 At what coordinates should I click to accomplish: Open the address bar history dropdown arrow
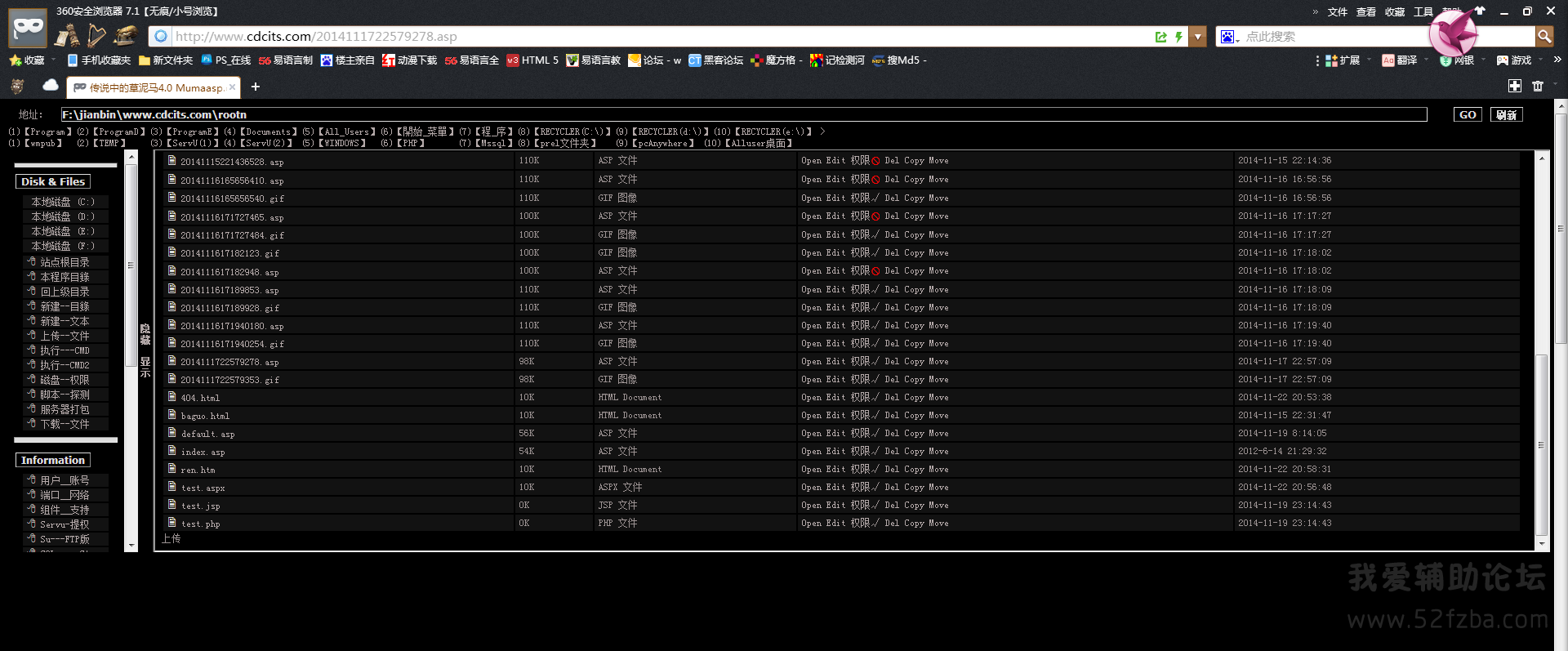tap(1198, 36)
